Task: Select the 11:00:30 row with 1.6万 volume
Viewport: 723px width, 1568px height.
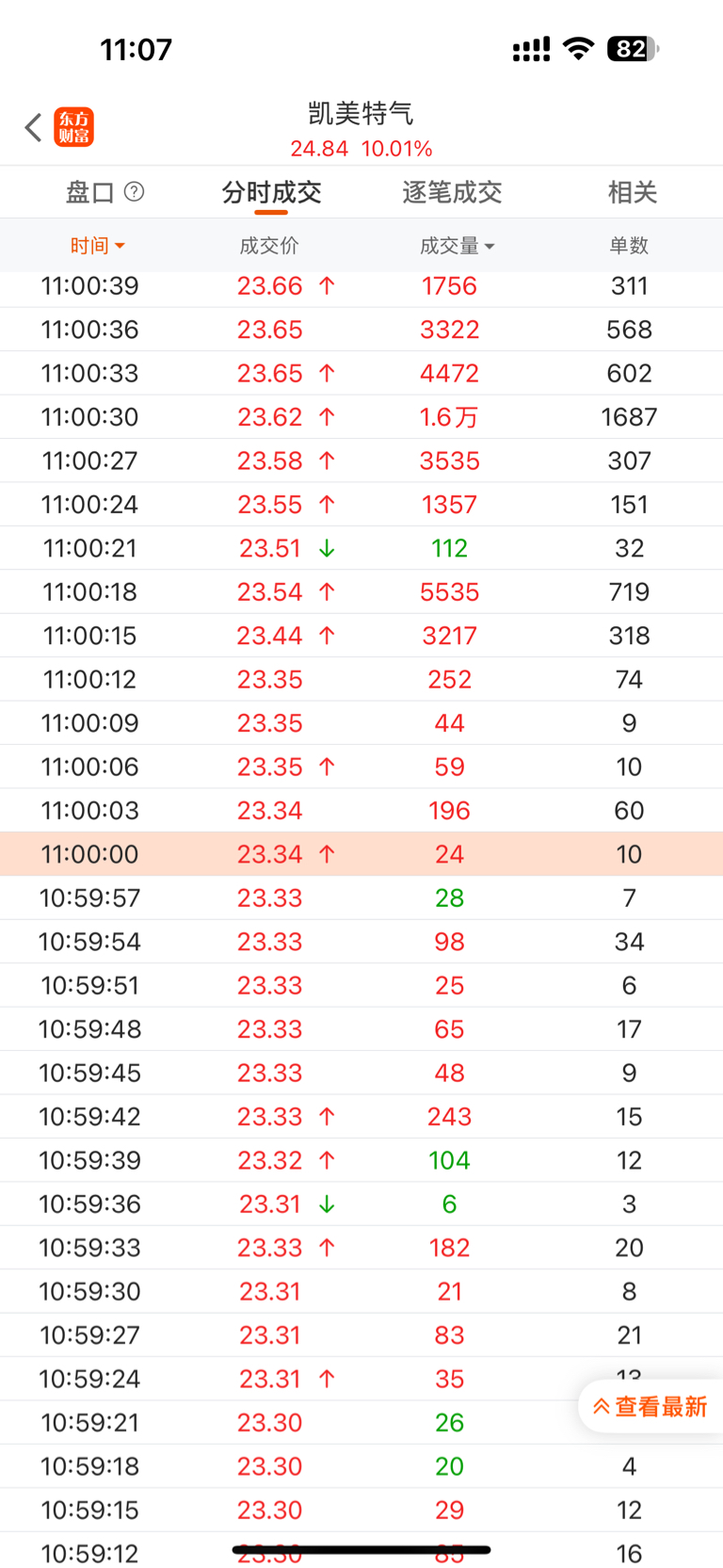Action: pos(361,417)
